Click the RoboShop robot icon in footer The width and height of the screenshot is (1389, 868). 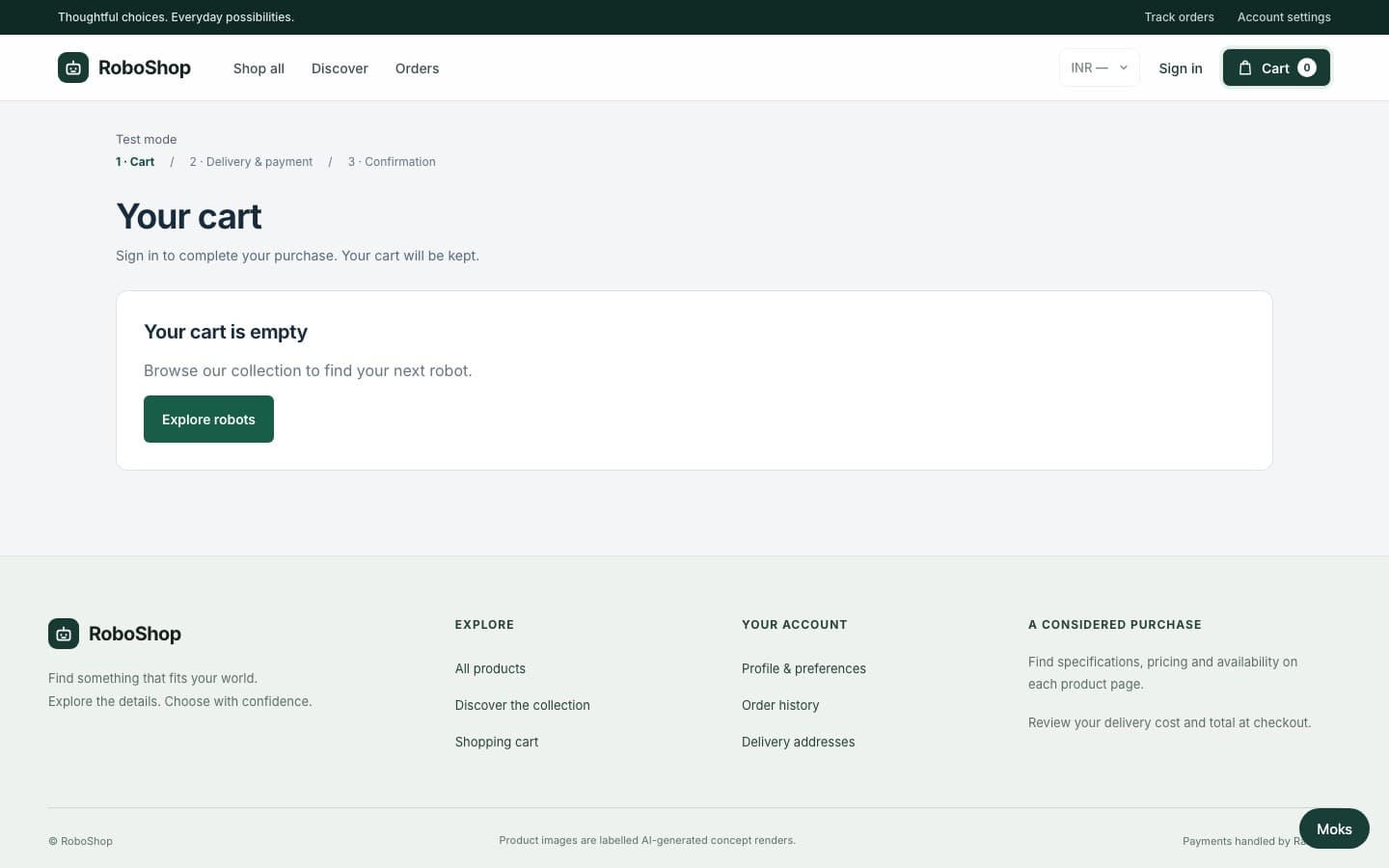[x=64, y=634]
